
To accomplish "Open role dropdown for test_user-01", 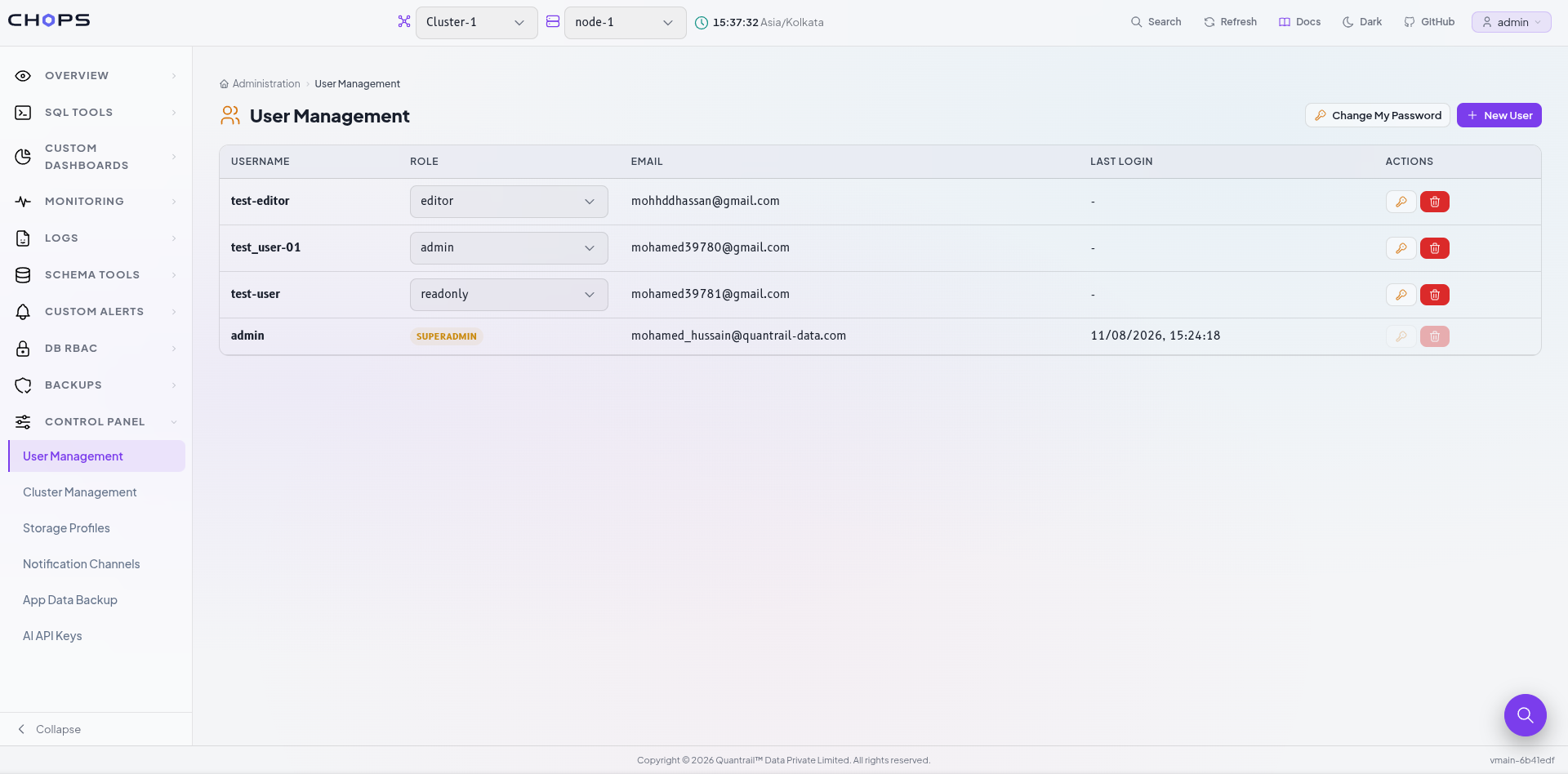I will coord(509,248).
